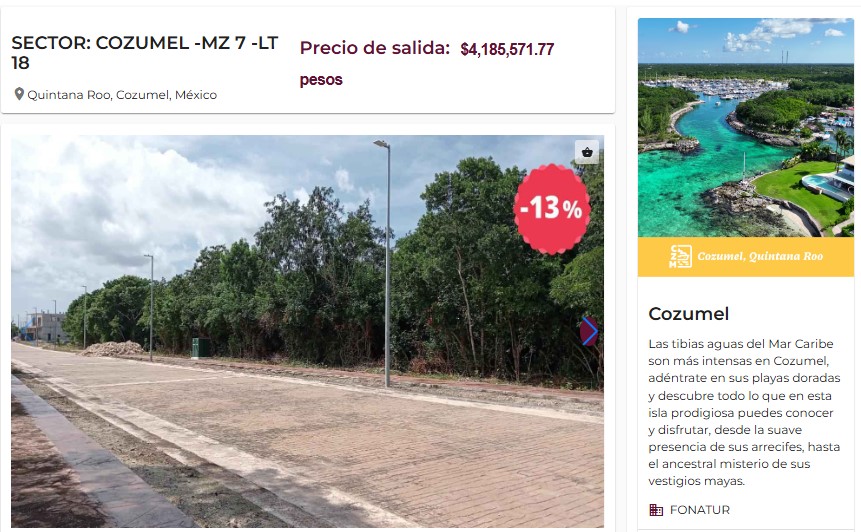Click the SECTOR: COZUMEL -MZ 7 -LT 18 title
861x532 pixels.
click(x=145, y=53)
